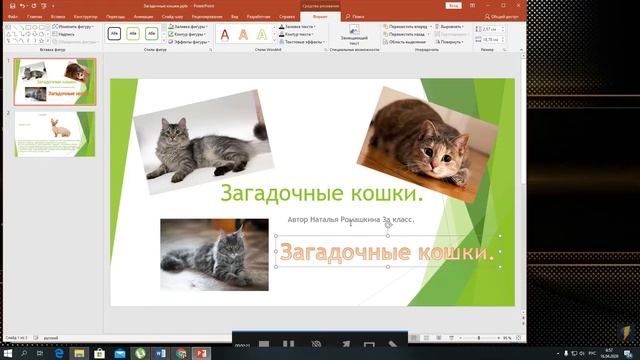Image resolution: width=640 pixels, height=360 pixels.
Task: Expand shape styles gallery
Action: (x=164, y=41)
